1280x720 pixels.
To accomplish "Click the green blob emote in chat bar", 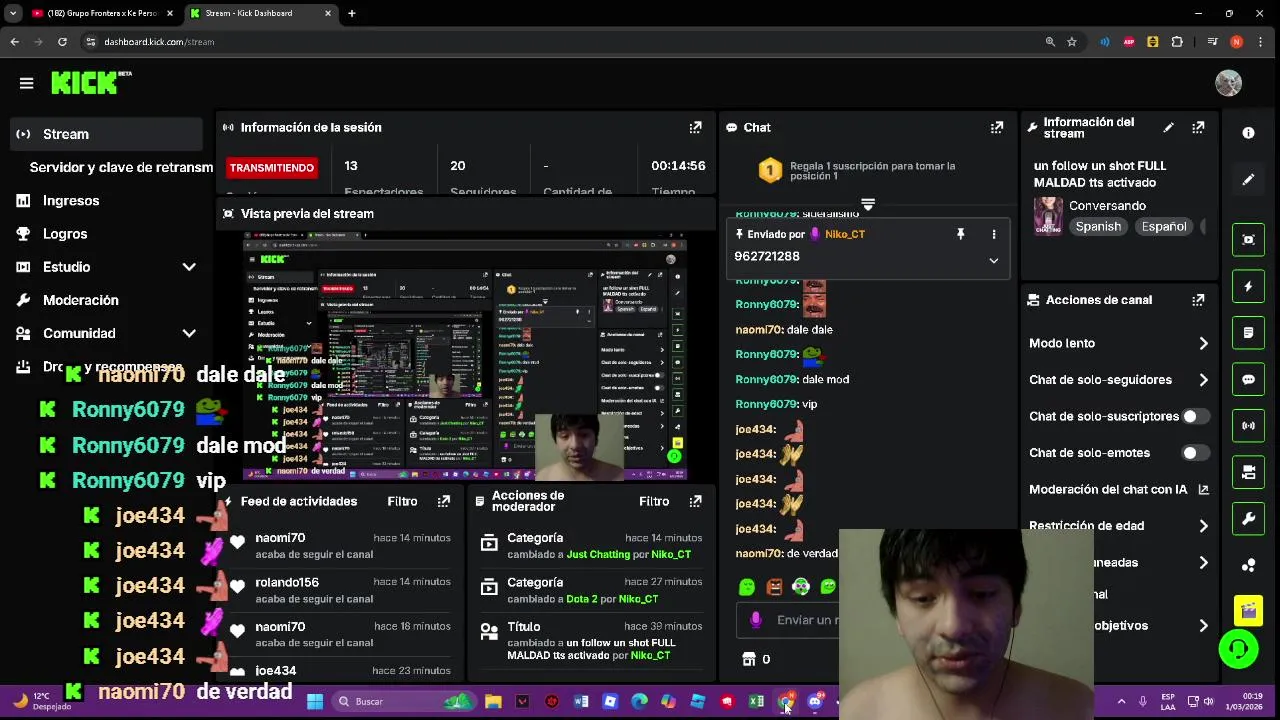I will [746, 587].
